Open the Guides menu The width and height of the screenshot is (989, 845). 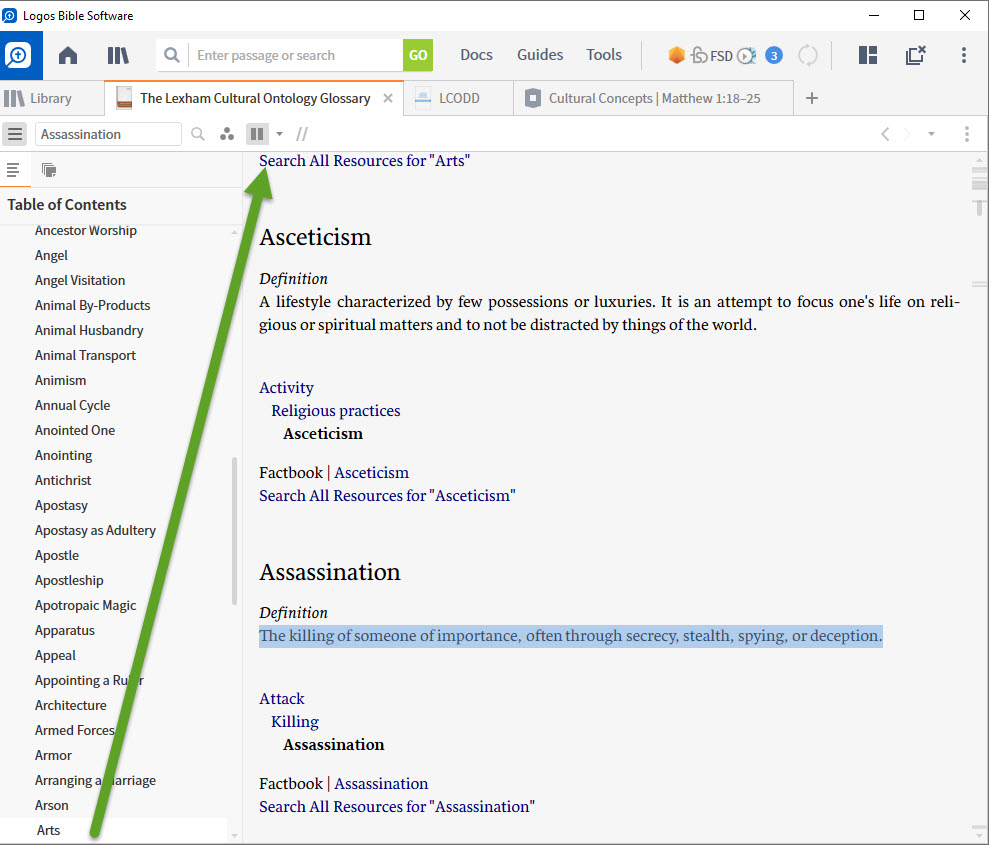click(540, 55)
